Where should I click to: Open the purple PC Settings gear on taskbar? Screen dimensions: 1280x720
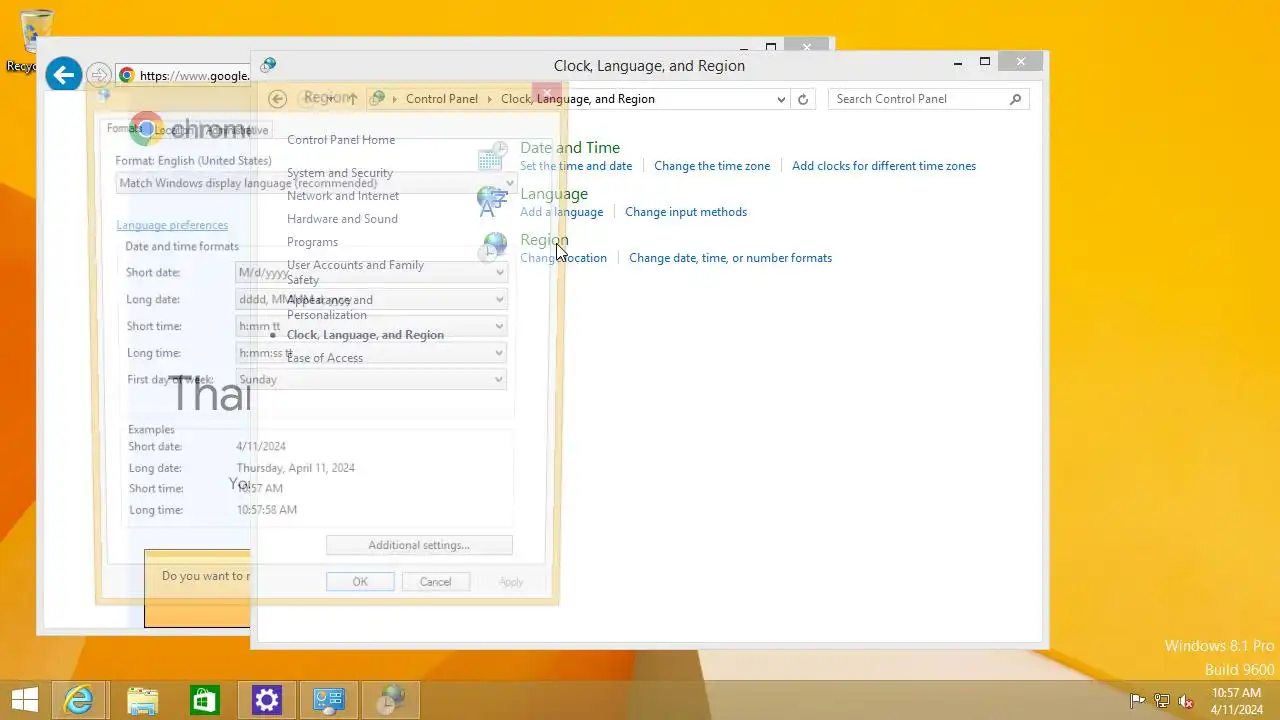267,700
